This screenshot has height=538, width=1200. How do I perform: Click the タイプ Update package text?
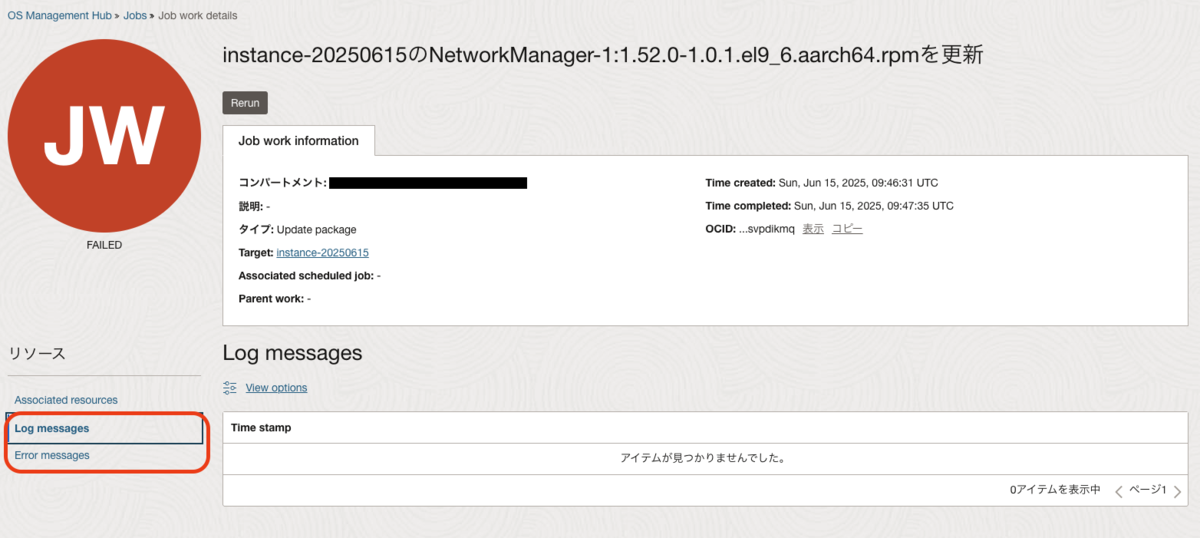(x=297, y=229)
